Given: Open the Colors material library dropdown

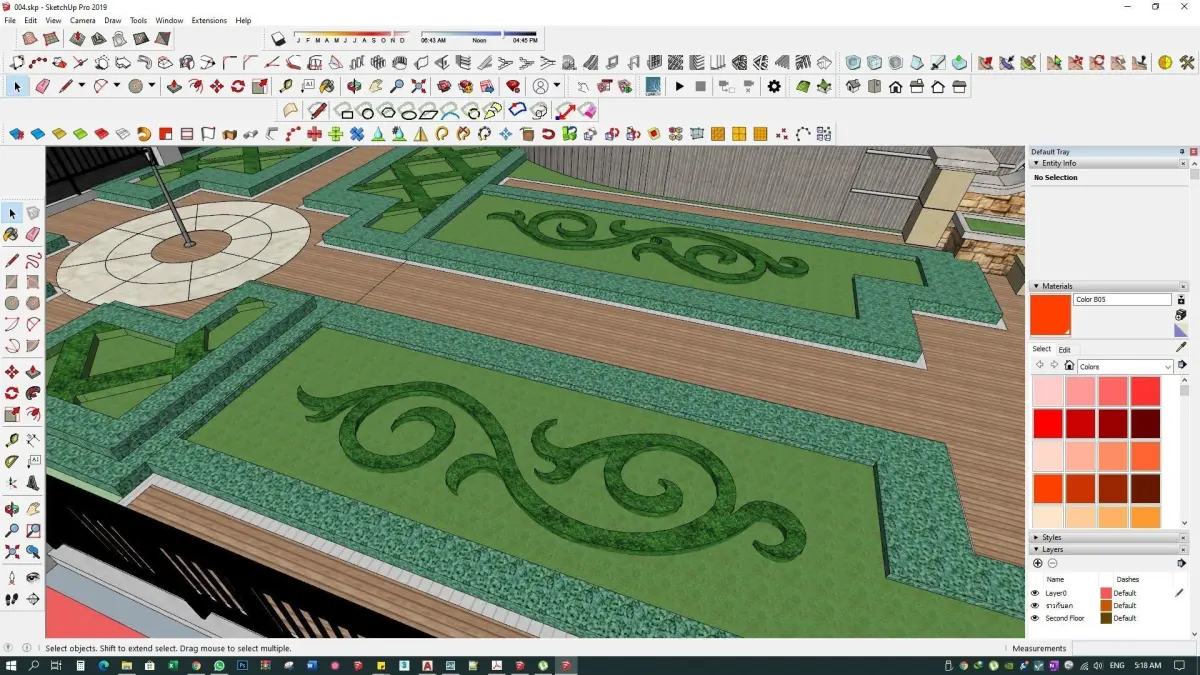Looking at the screenshot, I should tap(1125, 367).
